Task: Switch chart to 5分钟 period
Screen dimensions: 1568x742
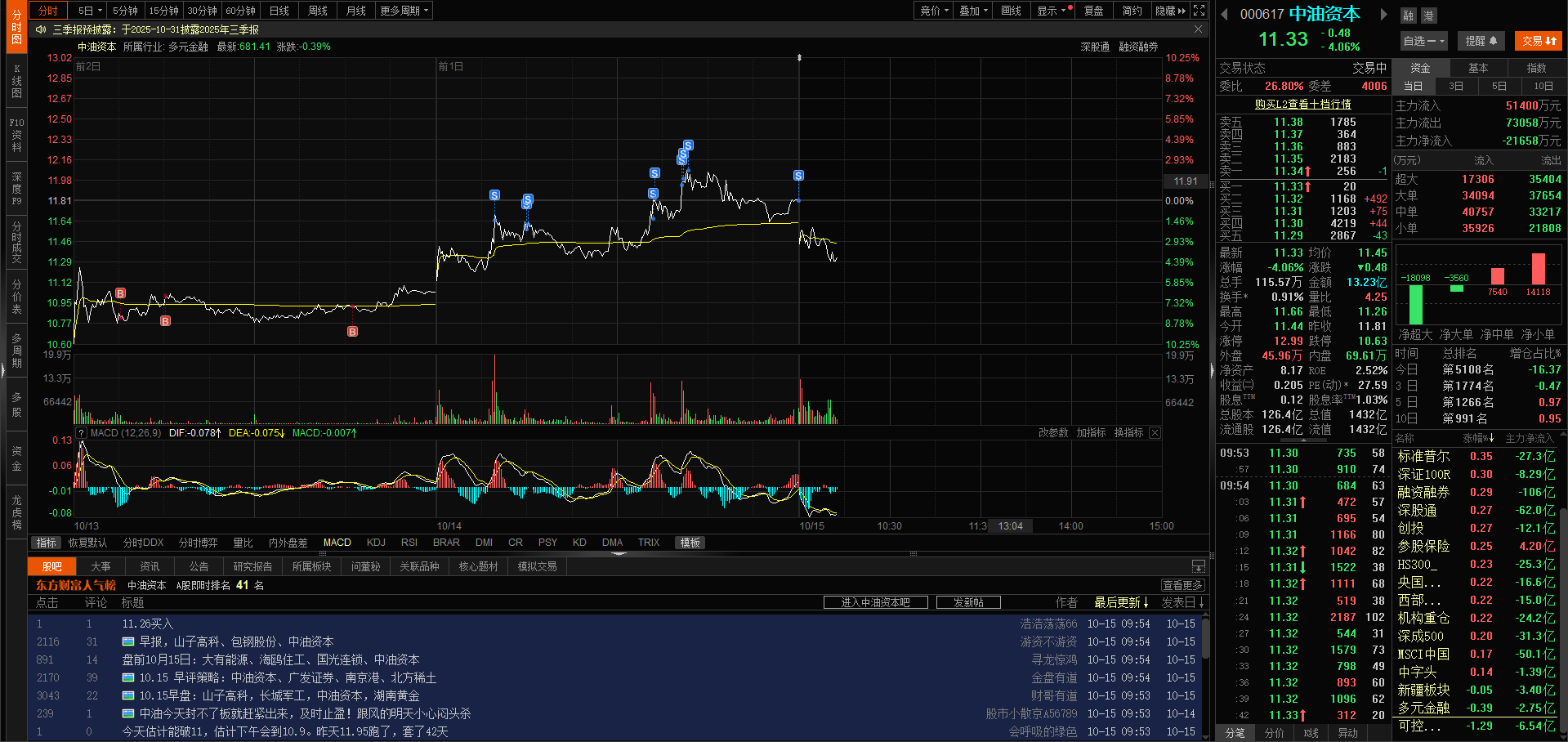Action: click(125, 11)
